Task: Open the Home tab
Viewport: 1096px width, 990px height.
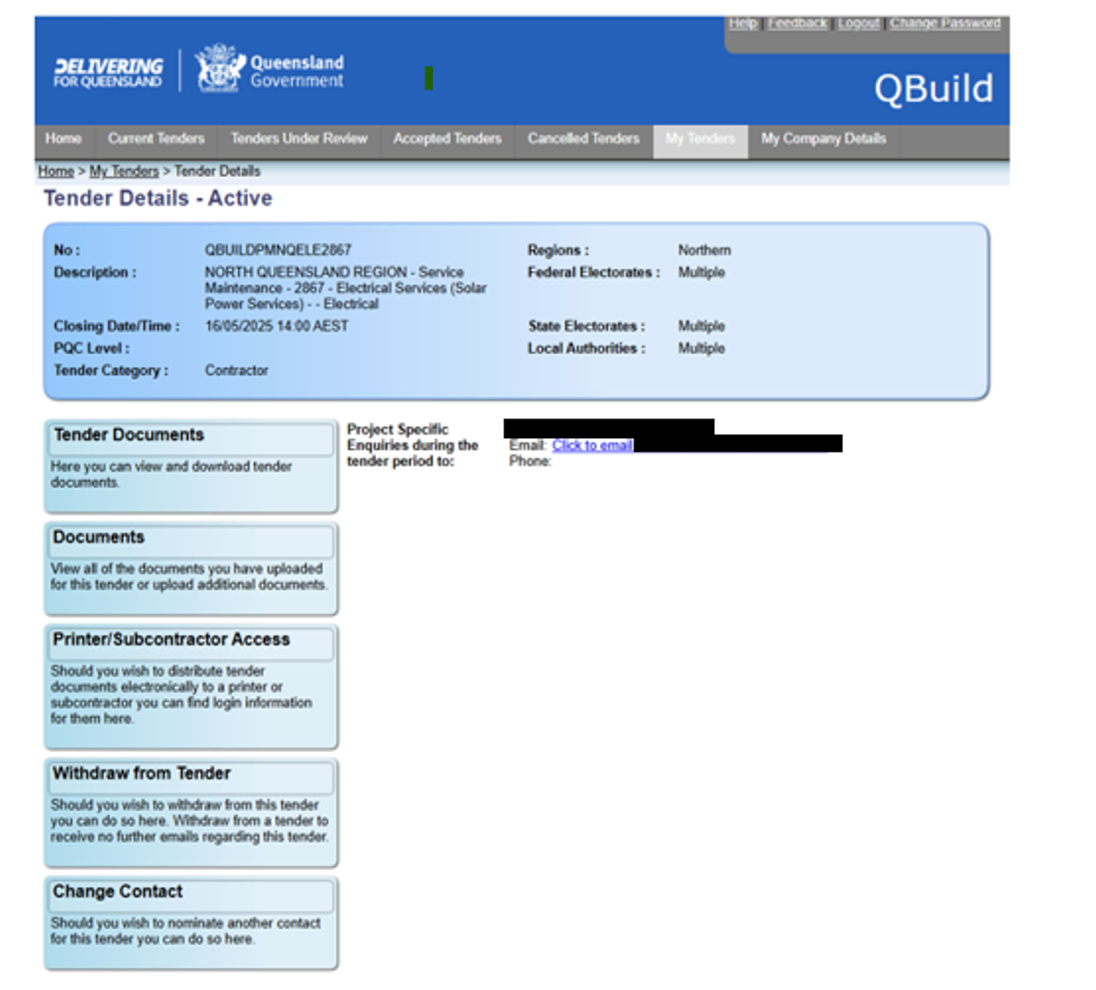Action: point(63,139)
